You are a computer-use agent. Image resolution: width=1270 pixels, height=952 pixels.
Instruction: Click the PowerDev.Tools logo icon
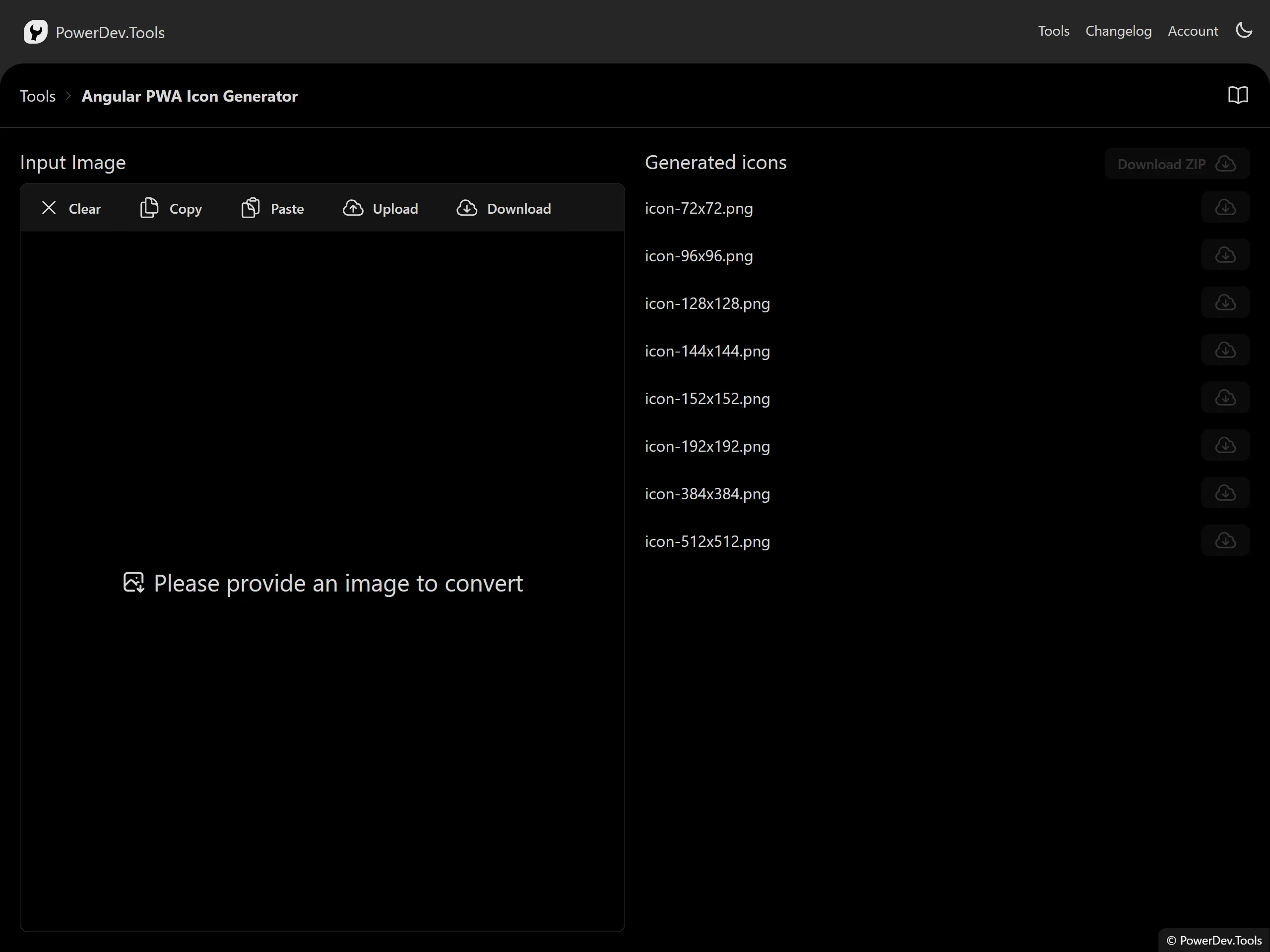coord(36,32)
